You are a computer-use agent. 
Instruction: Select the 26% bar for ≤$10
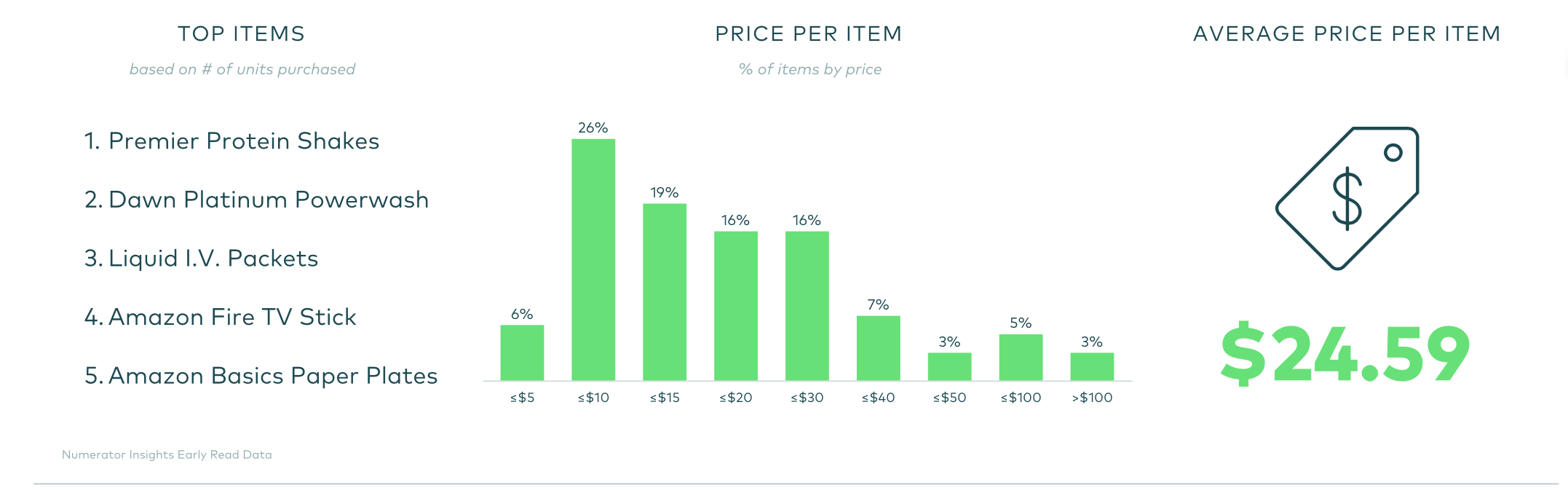[593, 259]
